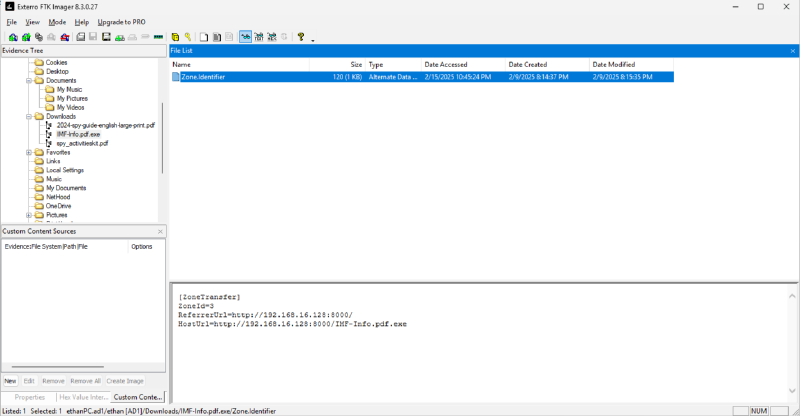Click the Custom Content horizontal scrollbar
Viewport: 800px width, 416px height.
click(x=58, y=366)
